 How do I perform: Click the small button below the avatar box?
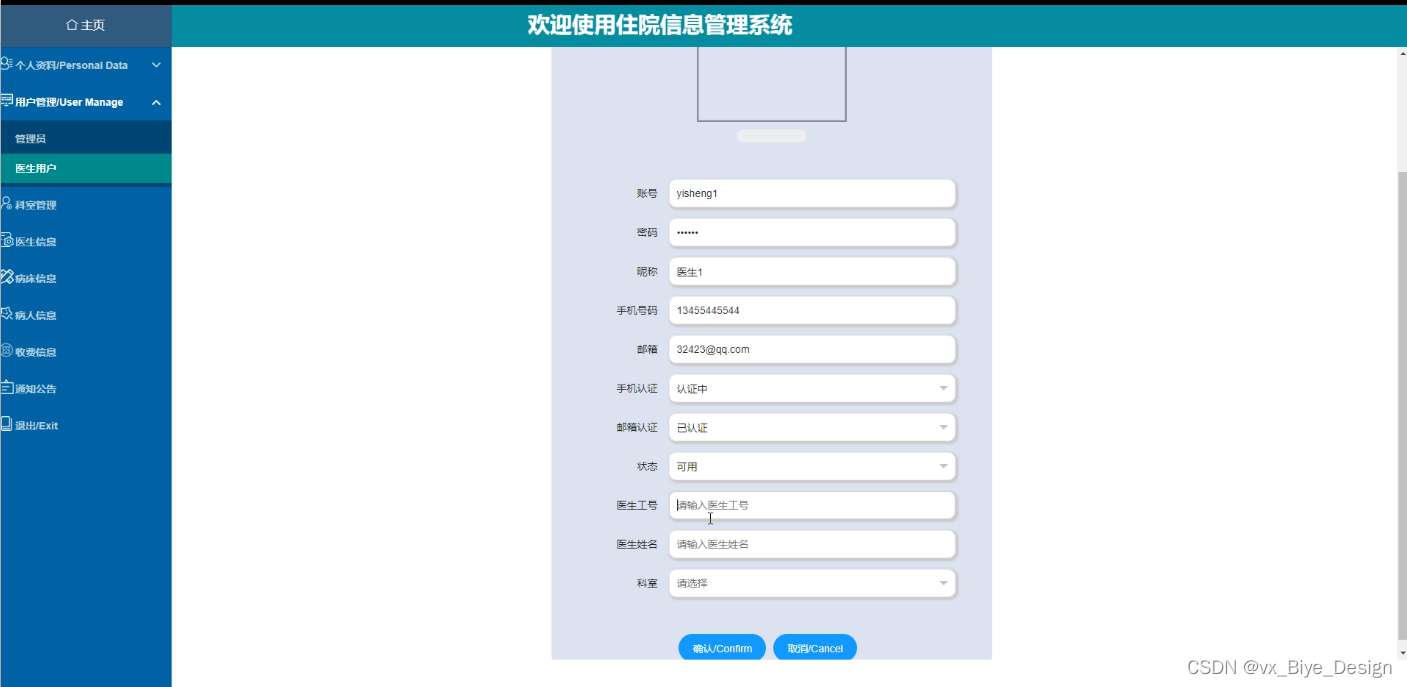[771, 136]
